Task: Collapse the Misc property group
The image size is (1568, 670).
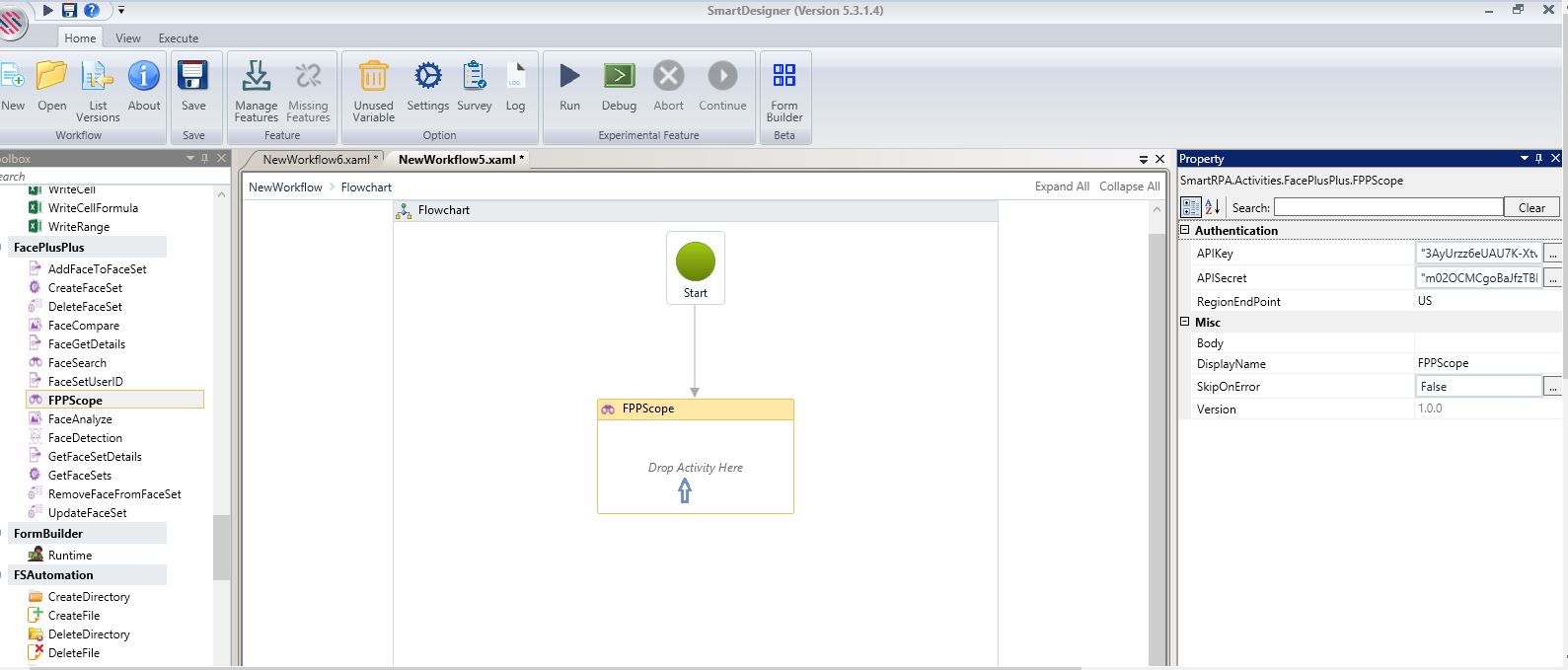Action: click(1185, 322)
